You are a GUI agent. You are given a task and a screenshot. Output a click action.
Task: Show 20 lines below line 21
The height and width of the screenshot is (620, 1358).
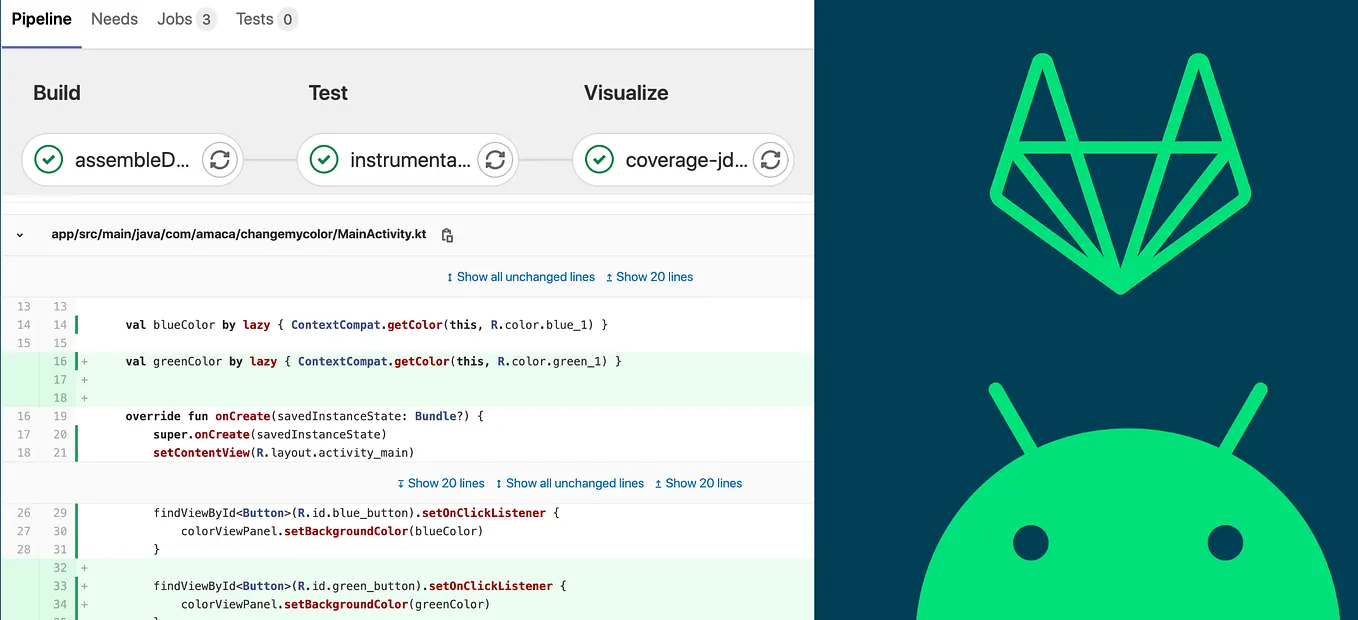440,483
